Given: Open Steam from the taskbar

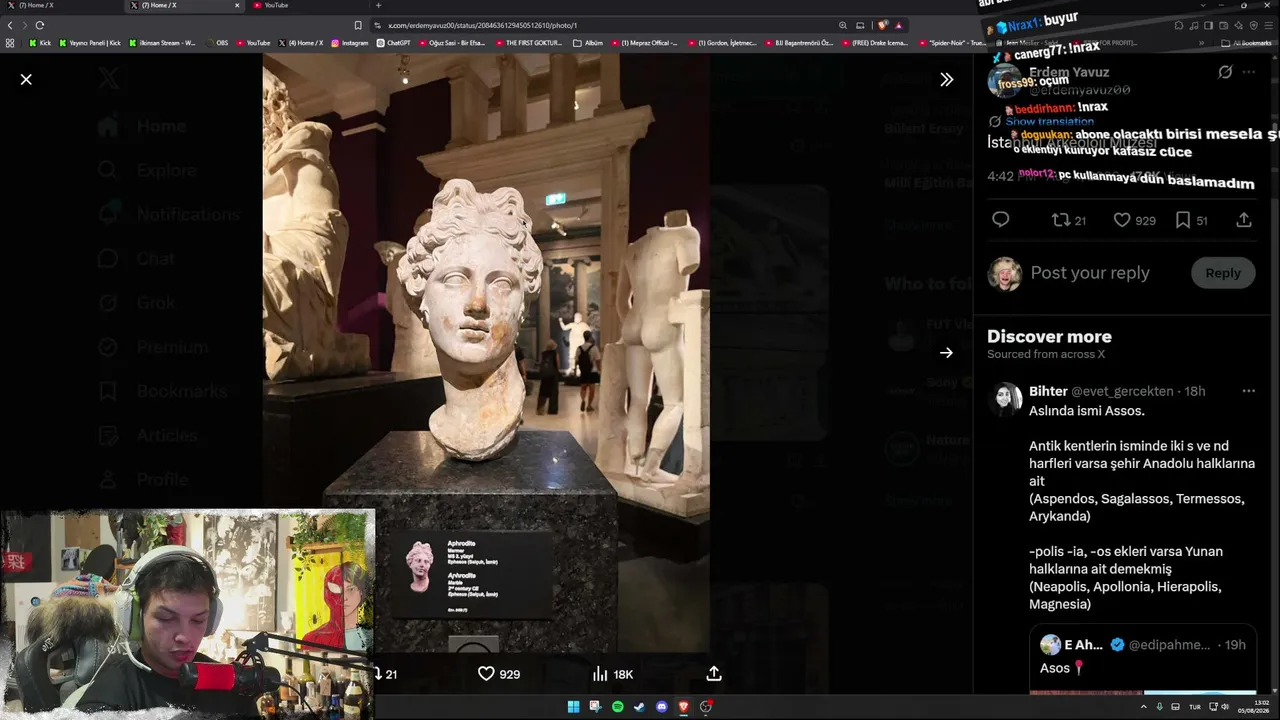Looking at the screenshot, I should [x=640, y=707].
